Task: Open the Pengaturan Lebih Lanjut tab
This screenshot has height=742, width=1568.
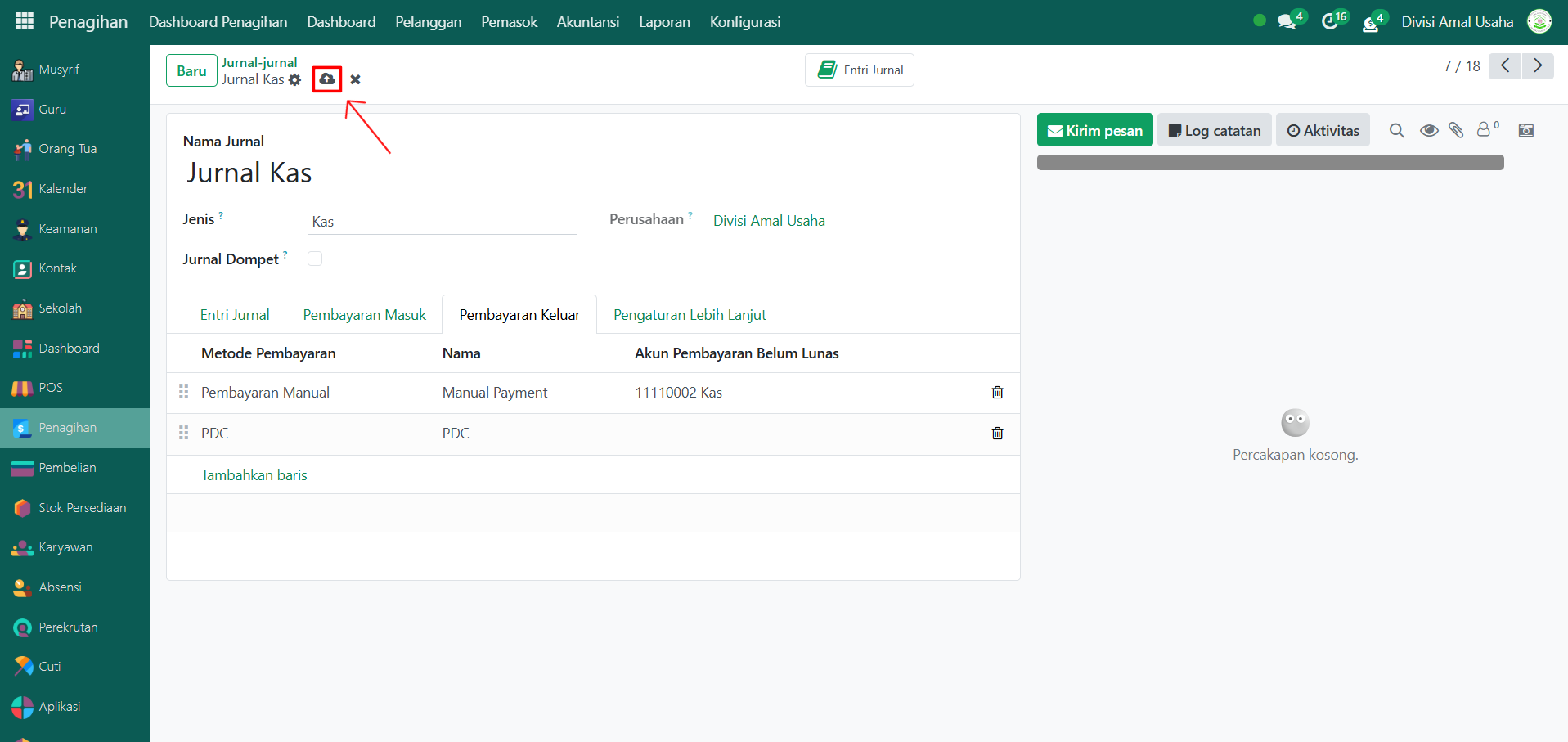Action: pos(689,315)
